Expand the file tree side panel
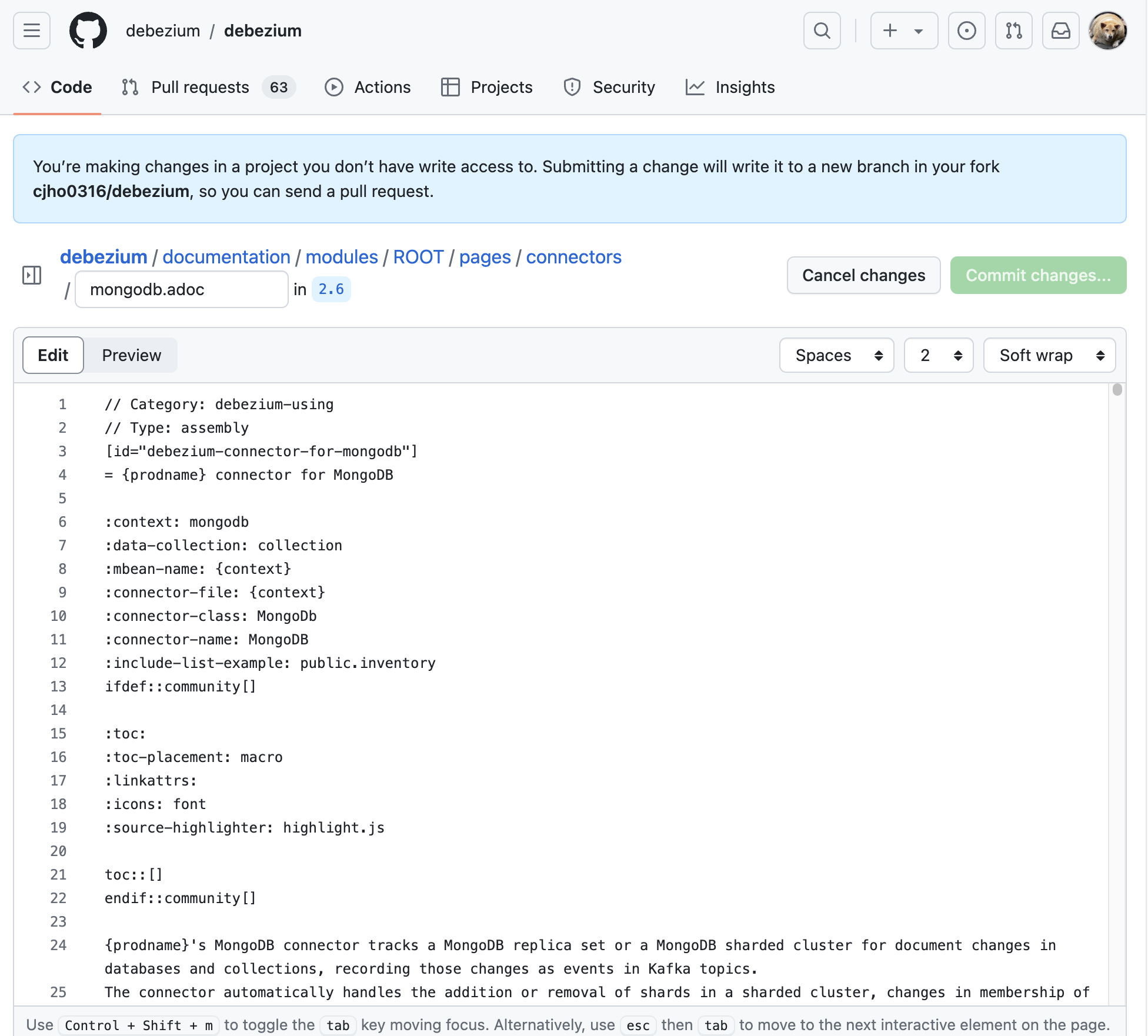Viewport: 1148px width, 1036px height. tap(32, 275)
